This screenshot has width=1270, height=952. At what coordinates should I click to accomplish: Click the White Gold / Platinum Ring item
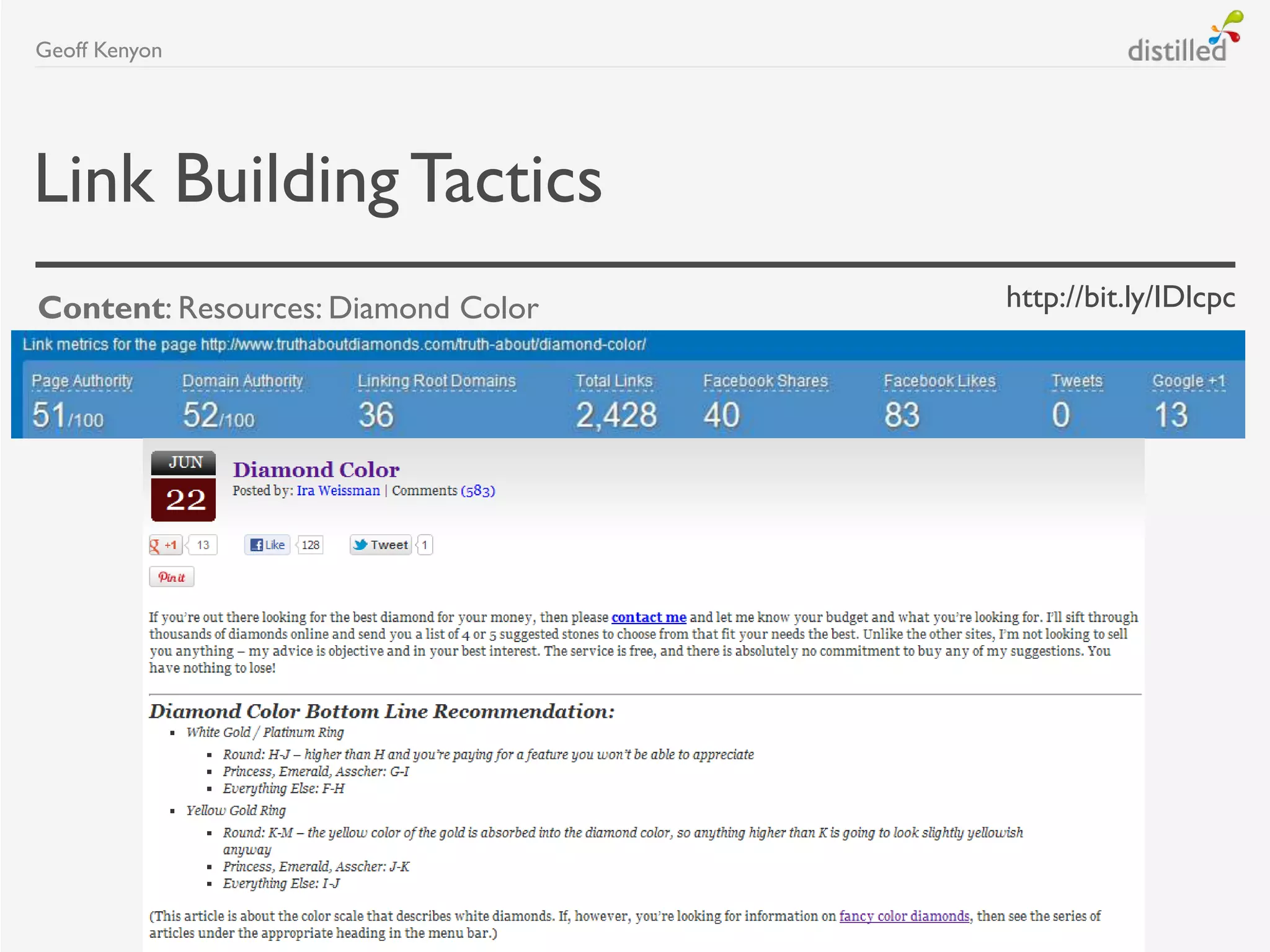(265, 733)
